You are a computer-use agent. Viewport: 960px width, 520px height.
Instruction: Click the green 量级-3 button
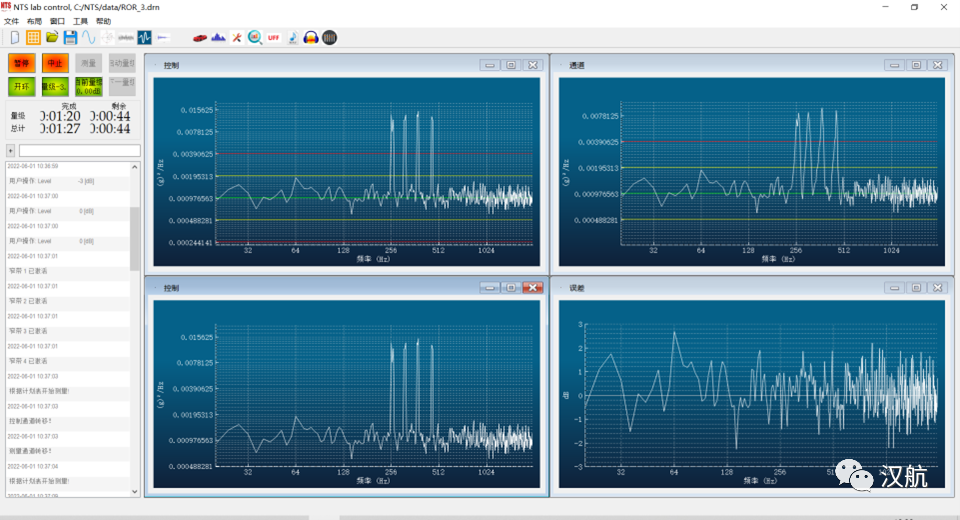55,86
